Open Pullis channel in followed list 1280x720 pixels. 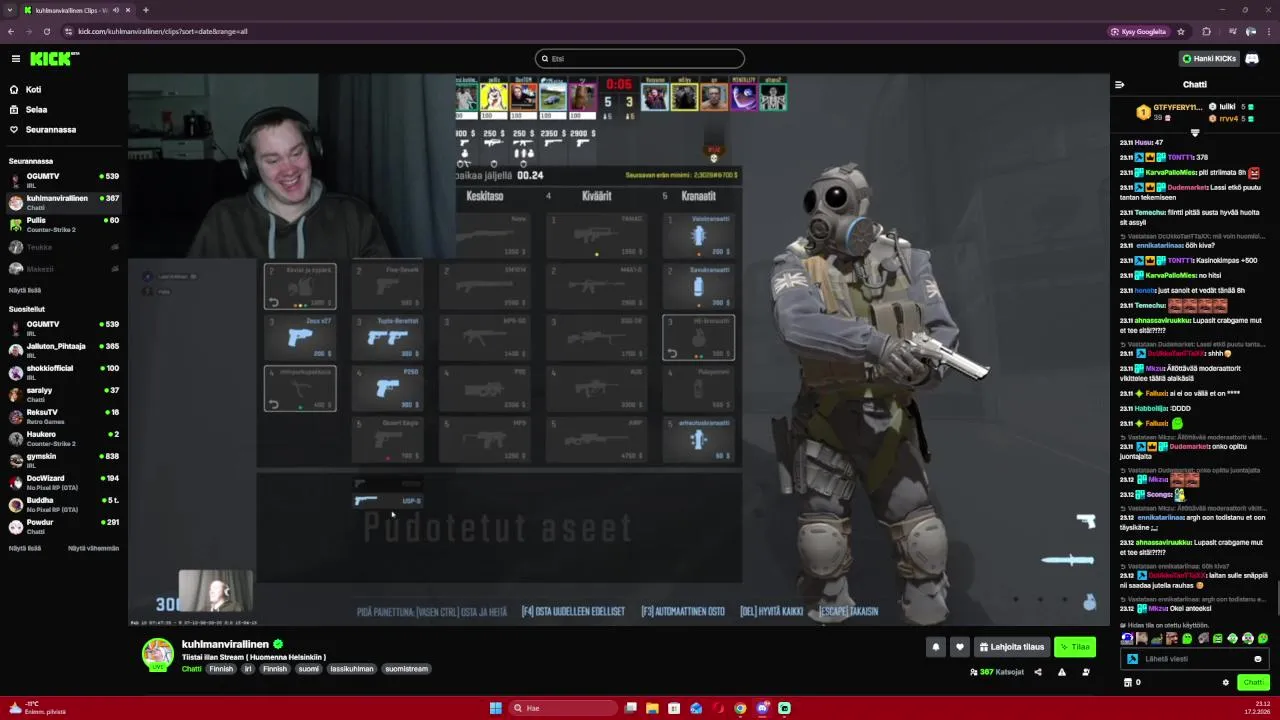[62, 224]
